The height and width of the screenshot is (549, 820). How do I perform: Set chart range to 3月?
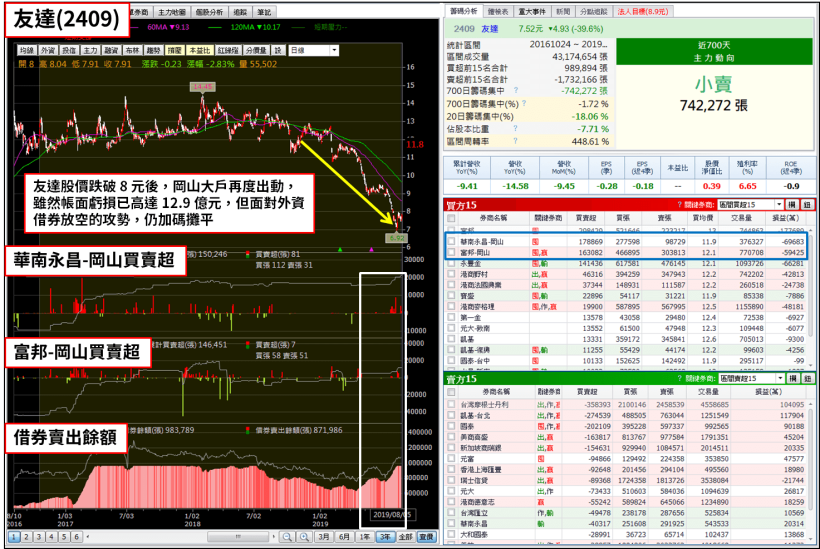tap(324, 536)
